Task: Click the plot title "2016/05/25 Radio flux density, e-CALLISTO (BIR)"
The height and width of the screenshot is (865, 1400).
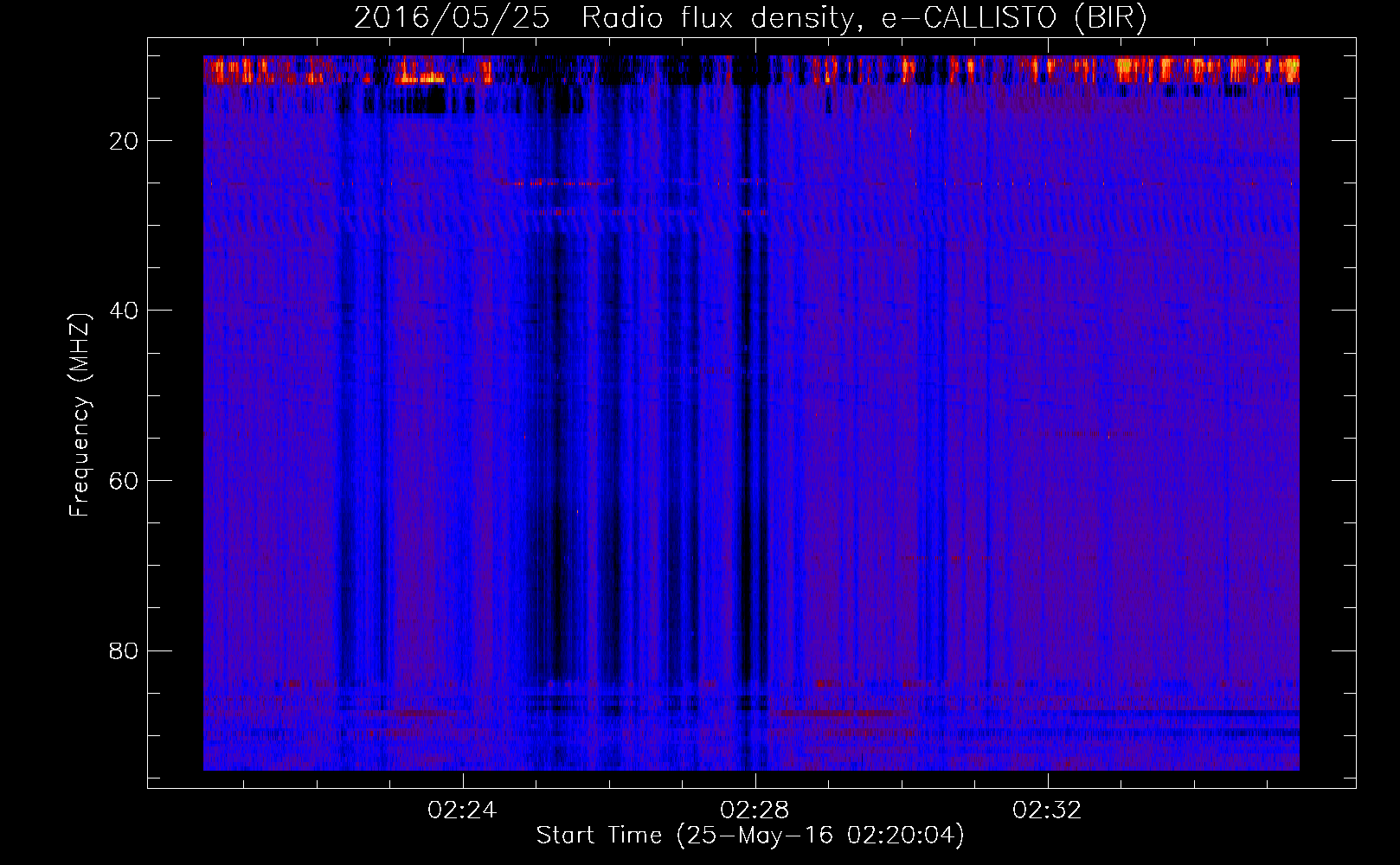Action: point(750,17)
